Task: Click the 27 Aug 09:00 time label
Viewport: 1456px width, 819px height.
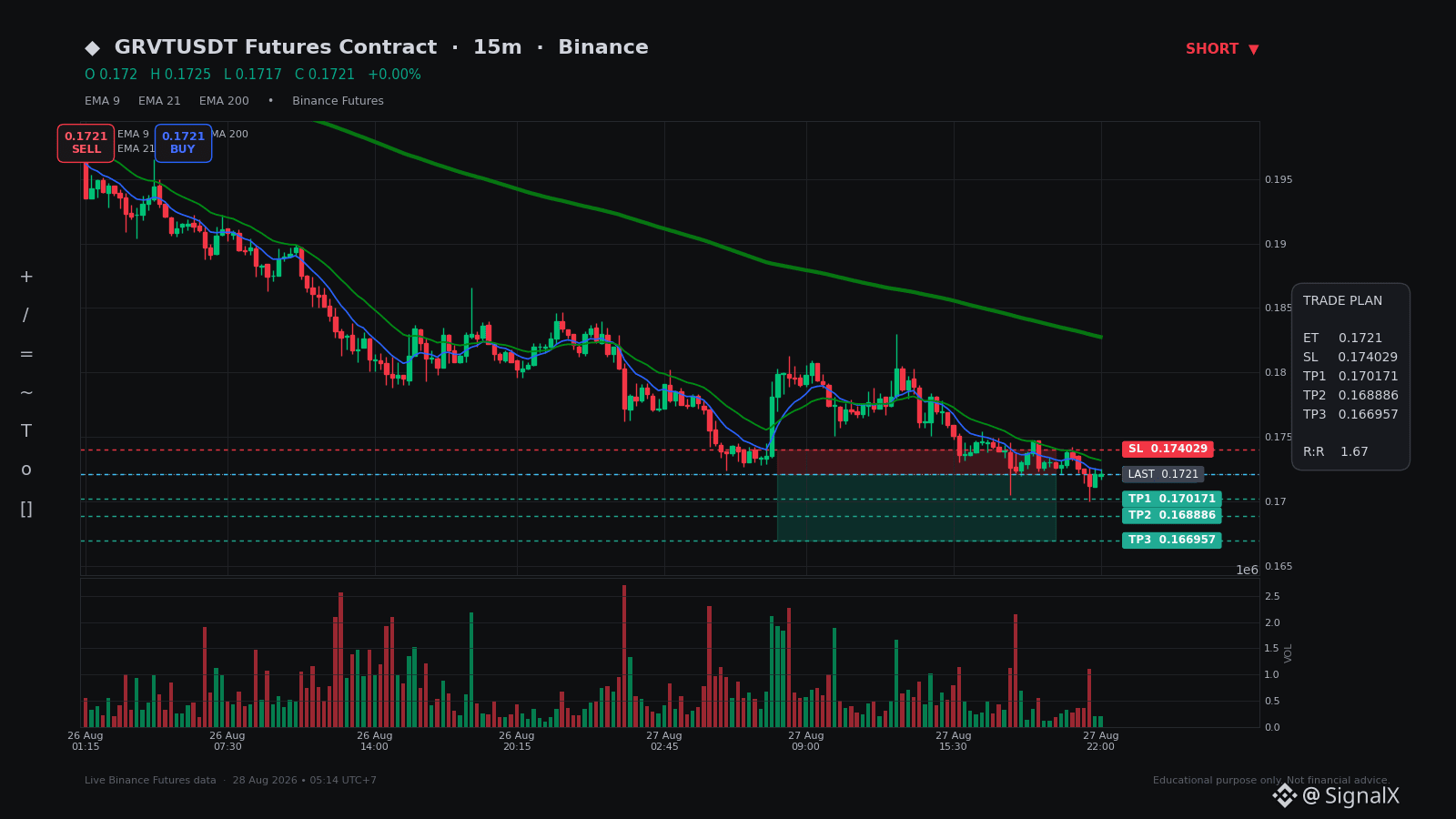Action: pos(806,742)
